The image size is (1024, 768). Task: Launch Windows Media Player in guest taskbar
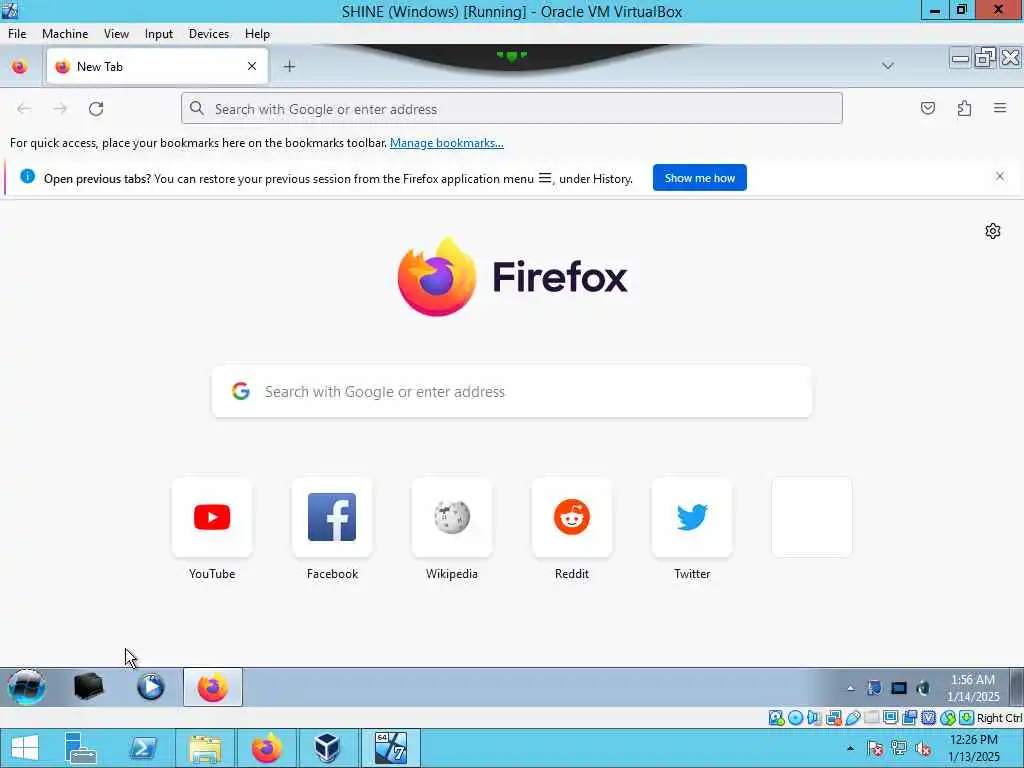151,687
